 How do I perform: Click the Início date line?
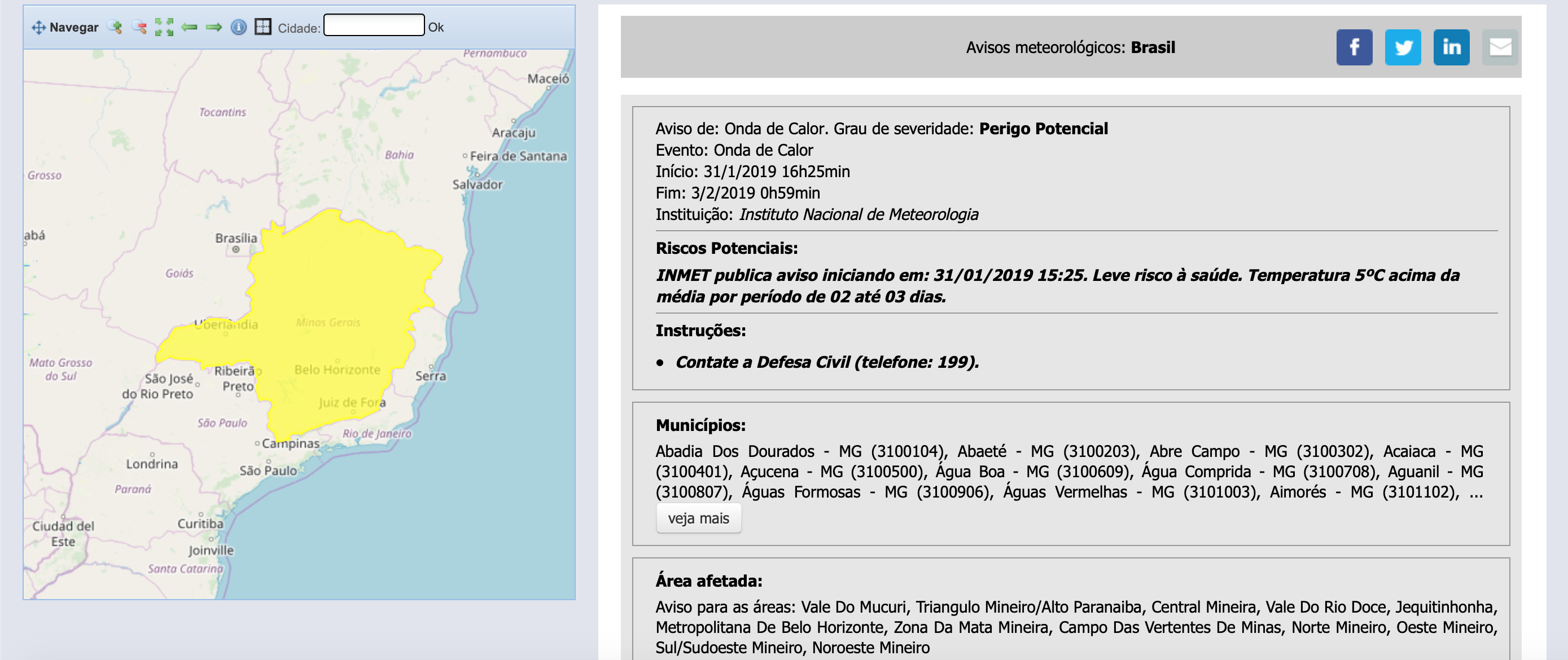coord(752,171)
